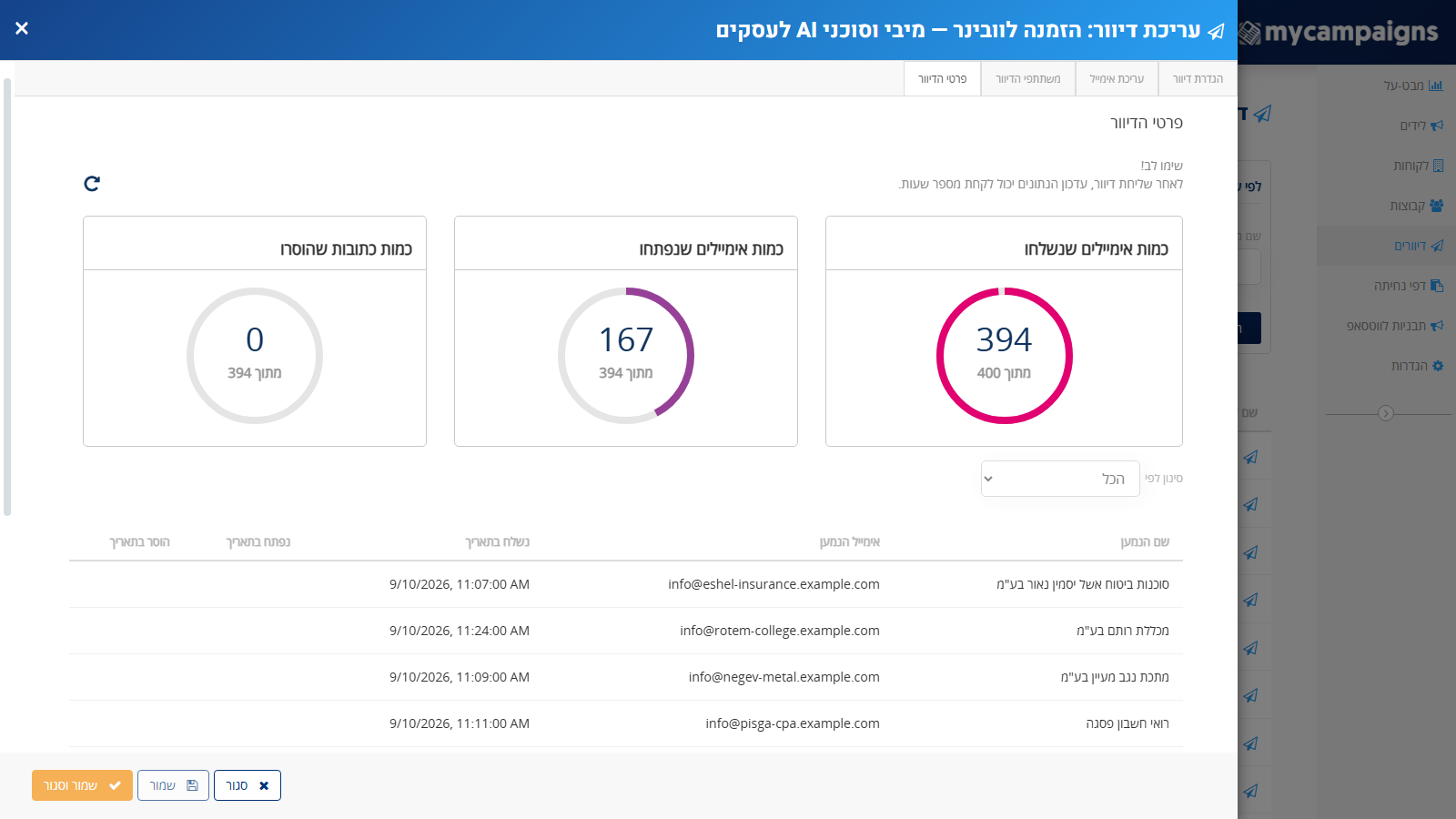Click the dialog's vertical scrollbar
Screen dimensions: 1456x819
7,297
